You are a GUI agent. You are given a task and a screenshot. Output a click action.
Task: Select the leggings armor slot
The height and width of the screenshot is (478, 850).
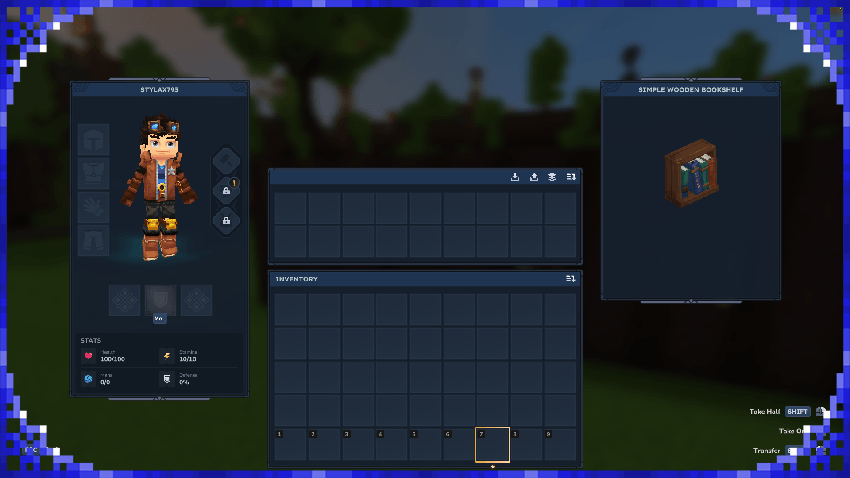pos(93,241)
